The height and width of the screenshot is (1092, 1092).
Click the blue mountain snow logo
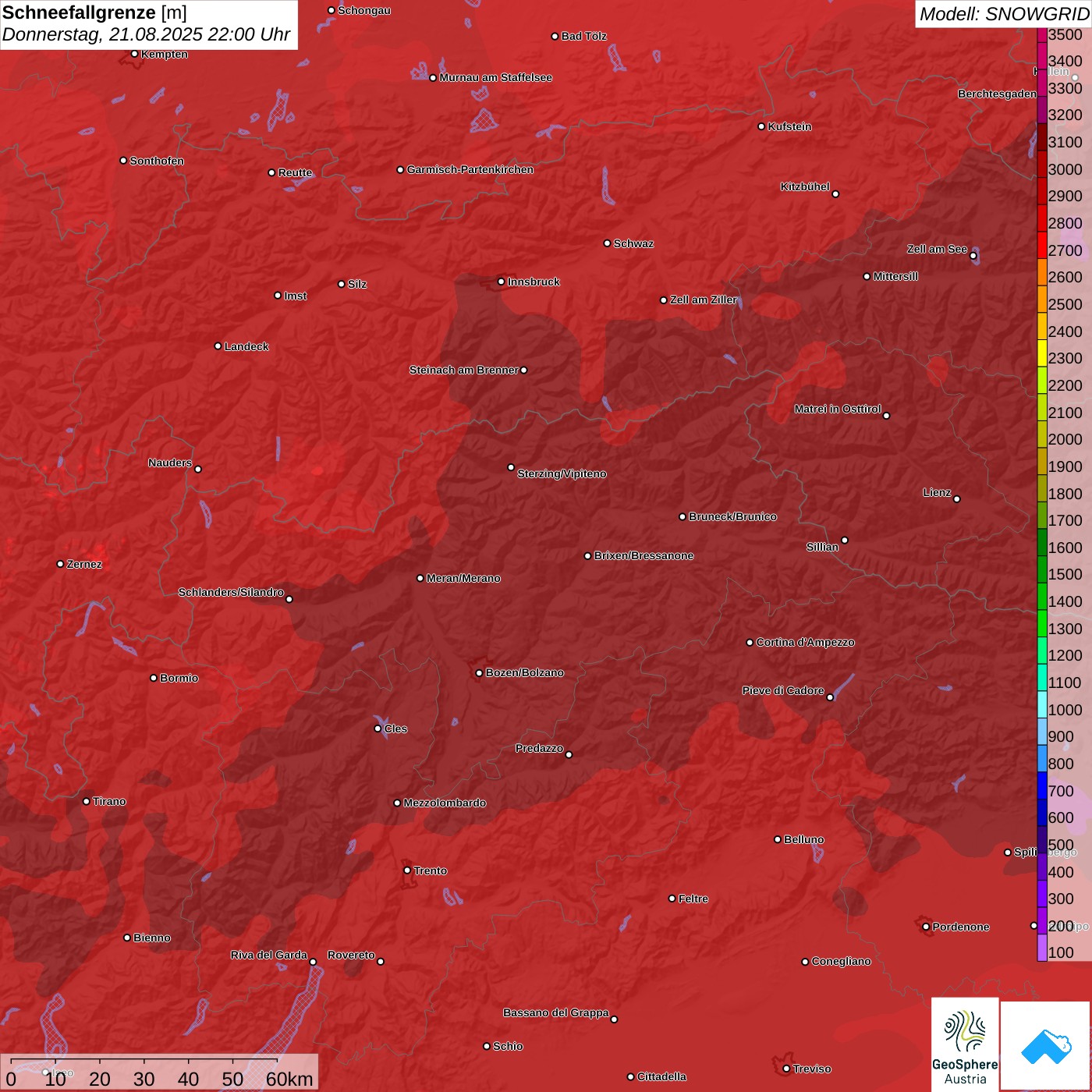1046,1047
